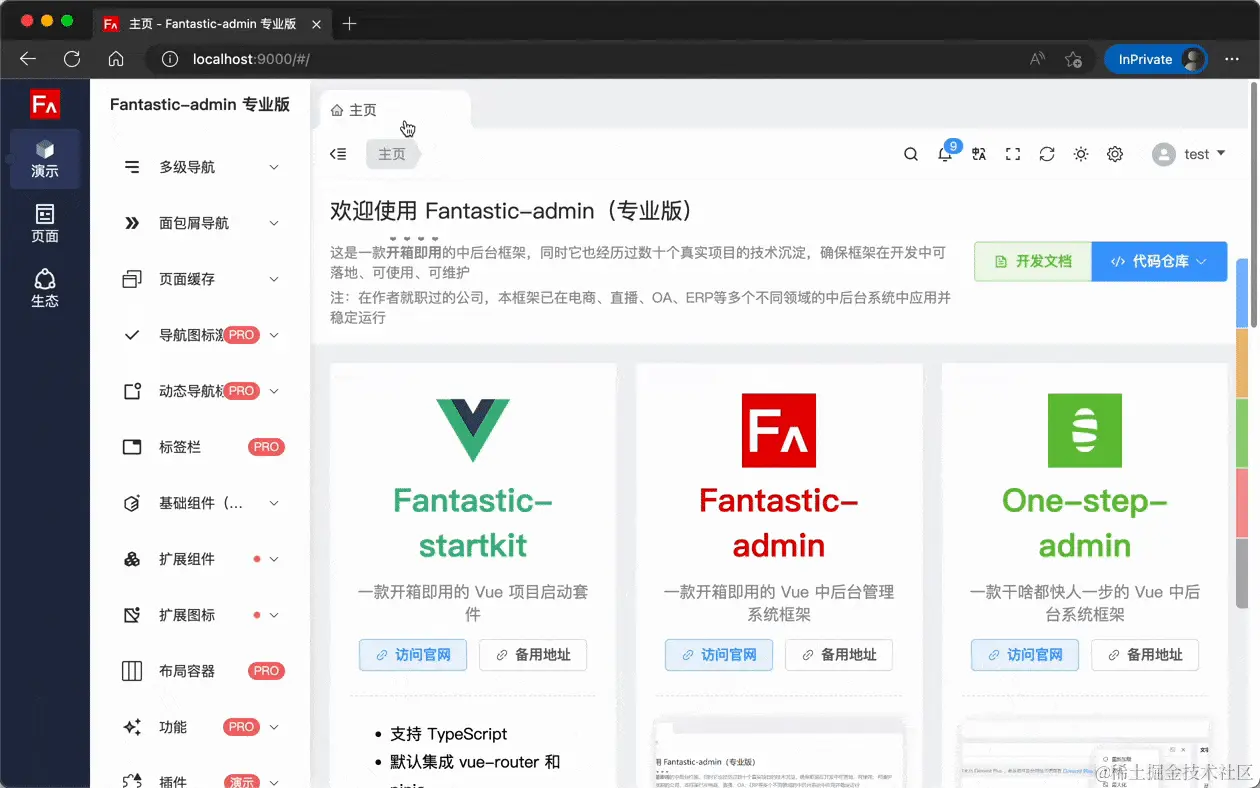Click the blue segment on right edge strip
The image size is (1260, 788).
[1241, 293]
